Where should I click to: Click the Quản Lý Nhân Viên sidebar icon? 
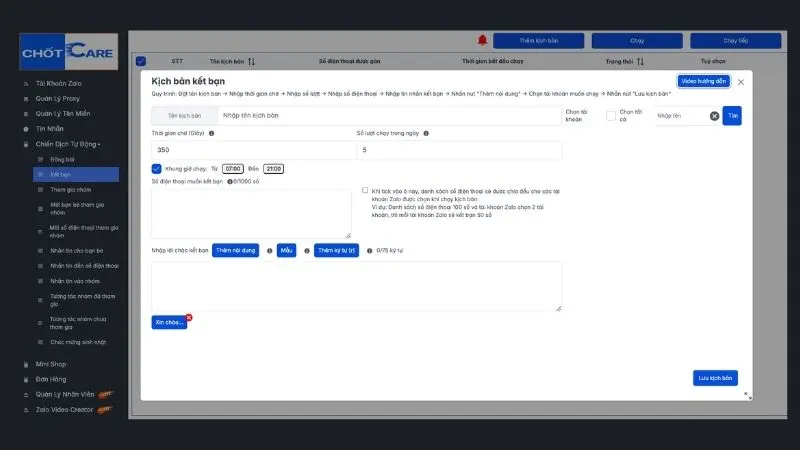[26, 395]
